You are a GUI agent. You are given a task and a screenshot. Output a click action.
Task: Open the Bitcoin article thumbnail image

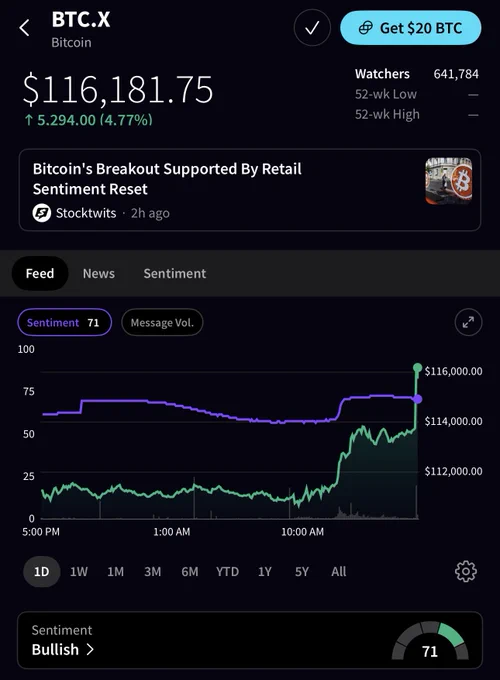click(x=448, y=180)
